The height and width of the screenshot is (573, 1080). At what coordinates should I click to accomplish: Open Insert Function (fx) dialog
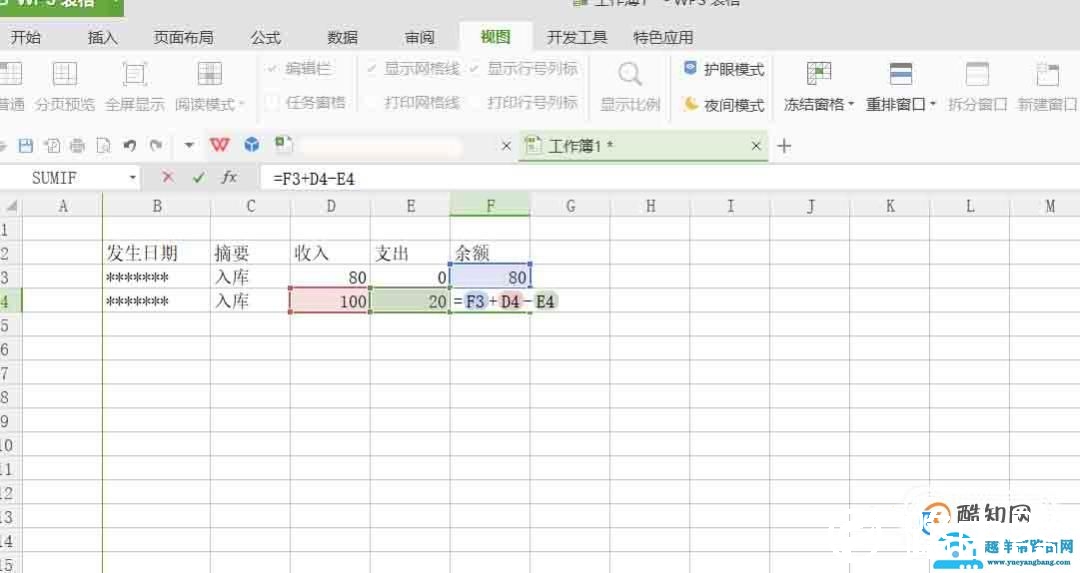(229, 177)
